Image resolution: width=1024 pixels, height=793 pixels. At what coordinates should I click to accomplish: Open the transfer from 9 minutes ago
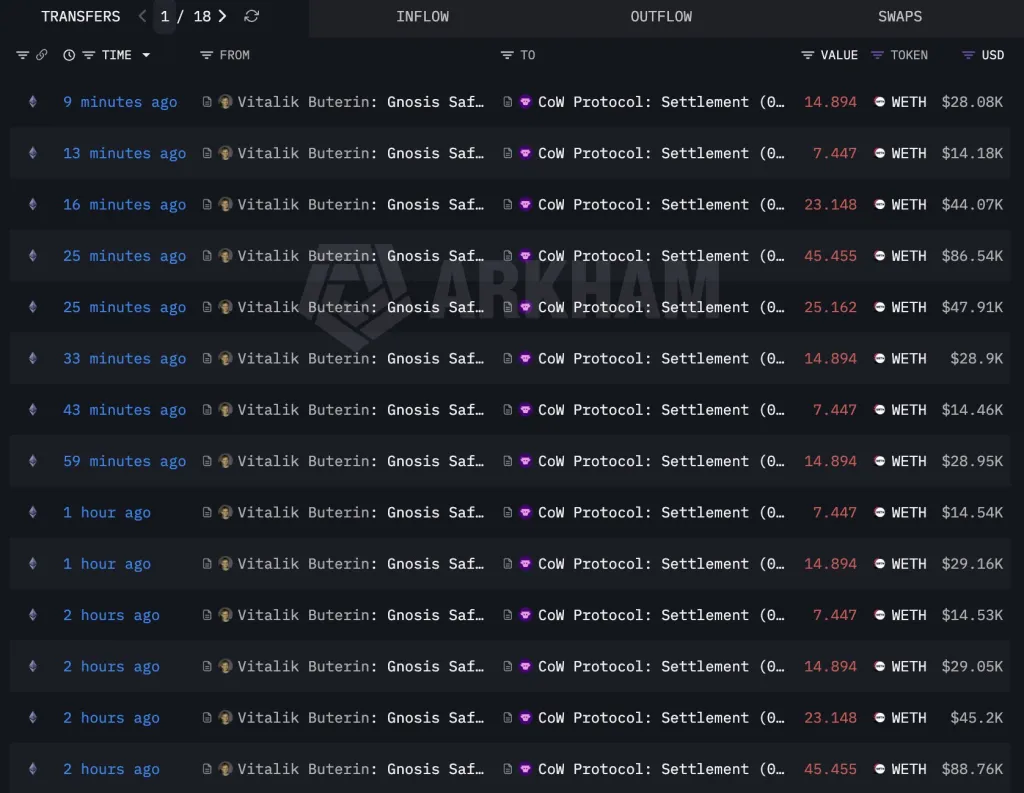coord(119,101)
